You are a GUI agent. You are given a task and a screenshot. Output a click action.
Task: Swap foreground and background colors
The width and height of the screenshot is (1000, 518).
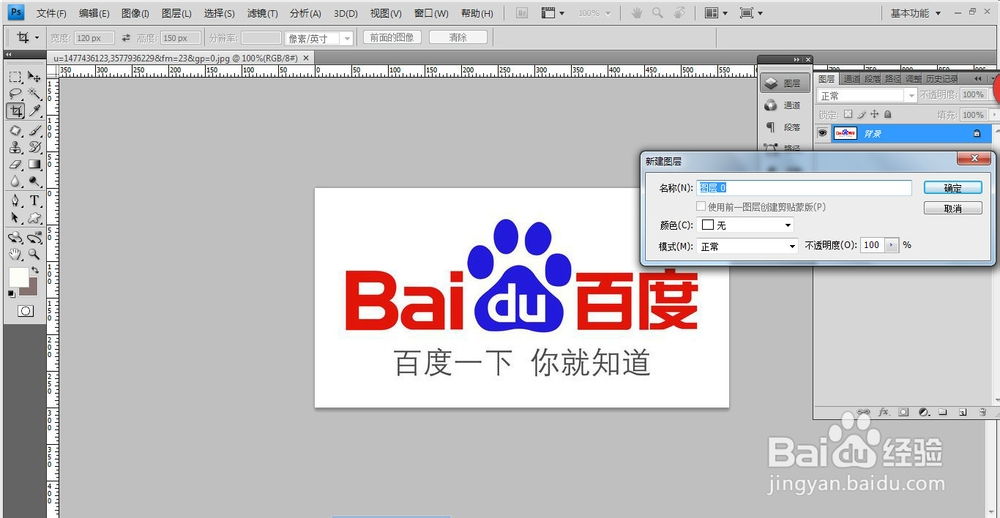pyautogui.click(x=34, y=271)
